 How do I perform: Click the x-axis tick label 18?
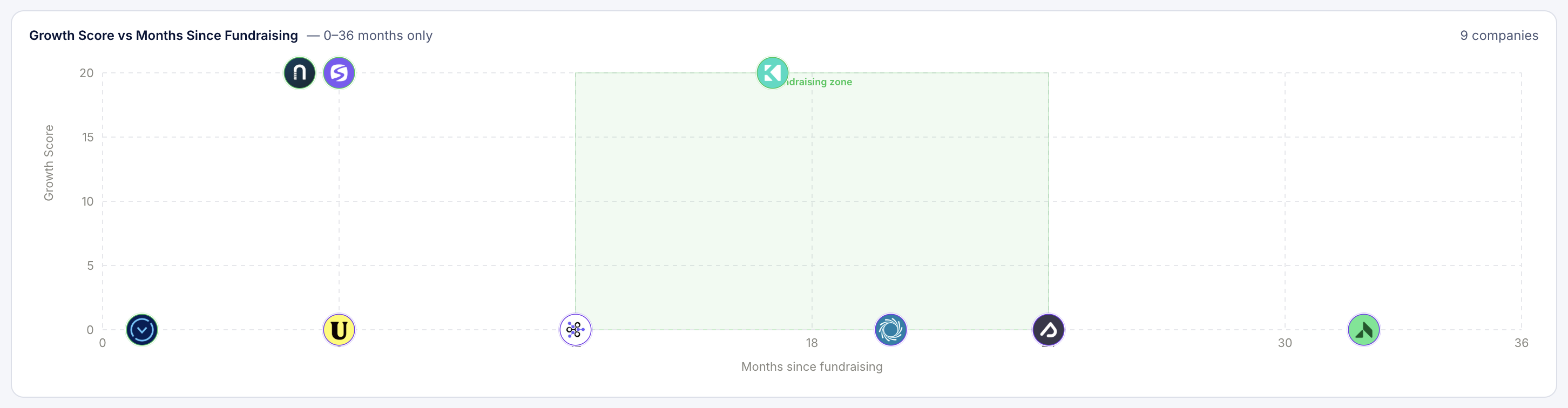812,343
